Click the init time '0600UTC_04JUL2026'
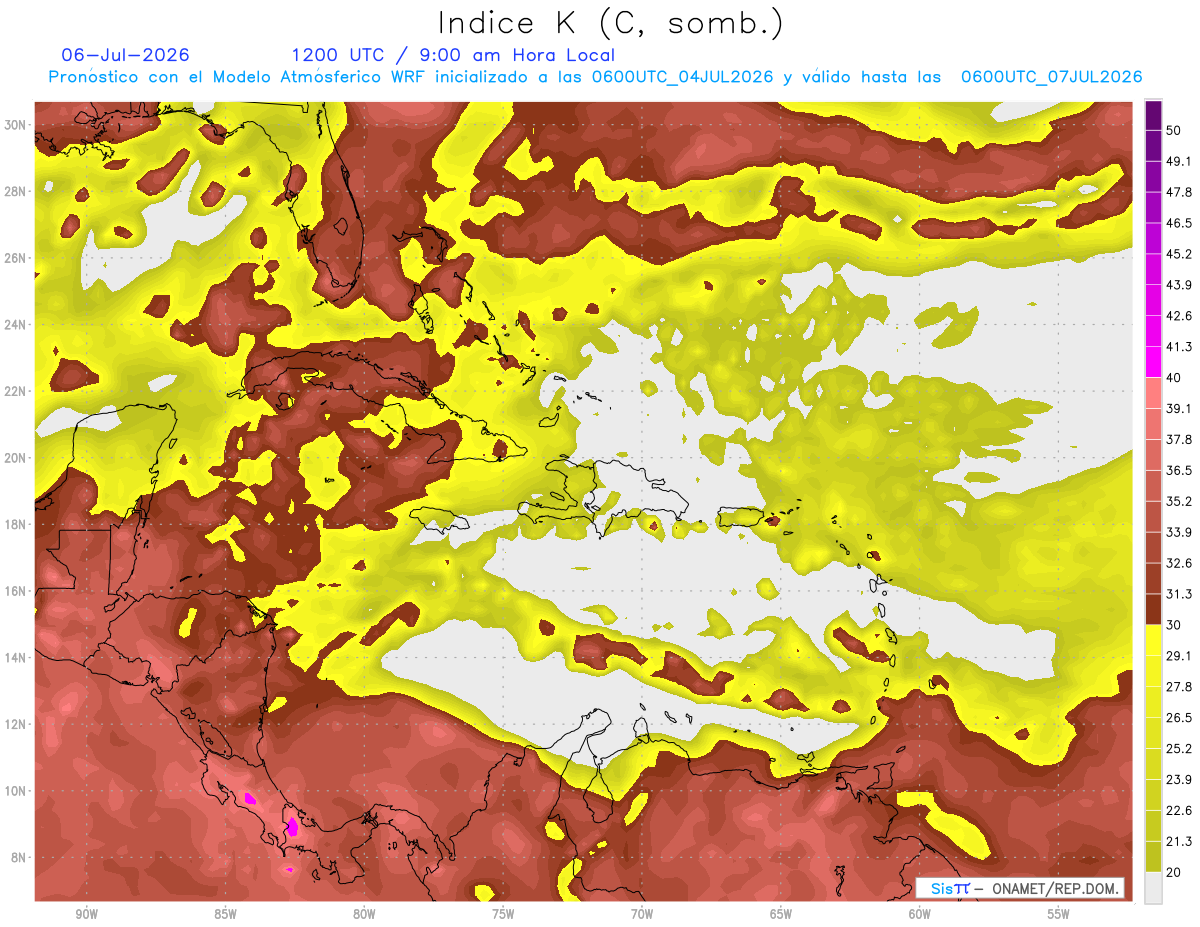Screen dimensions: 1200x927 [682, 77]
